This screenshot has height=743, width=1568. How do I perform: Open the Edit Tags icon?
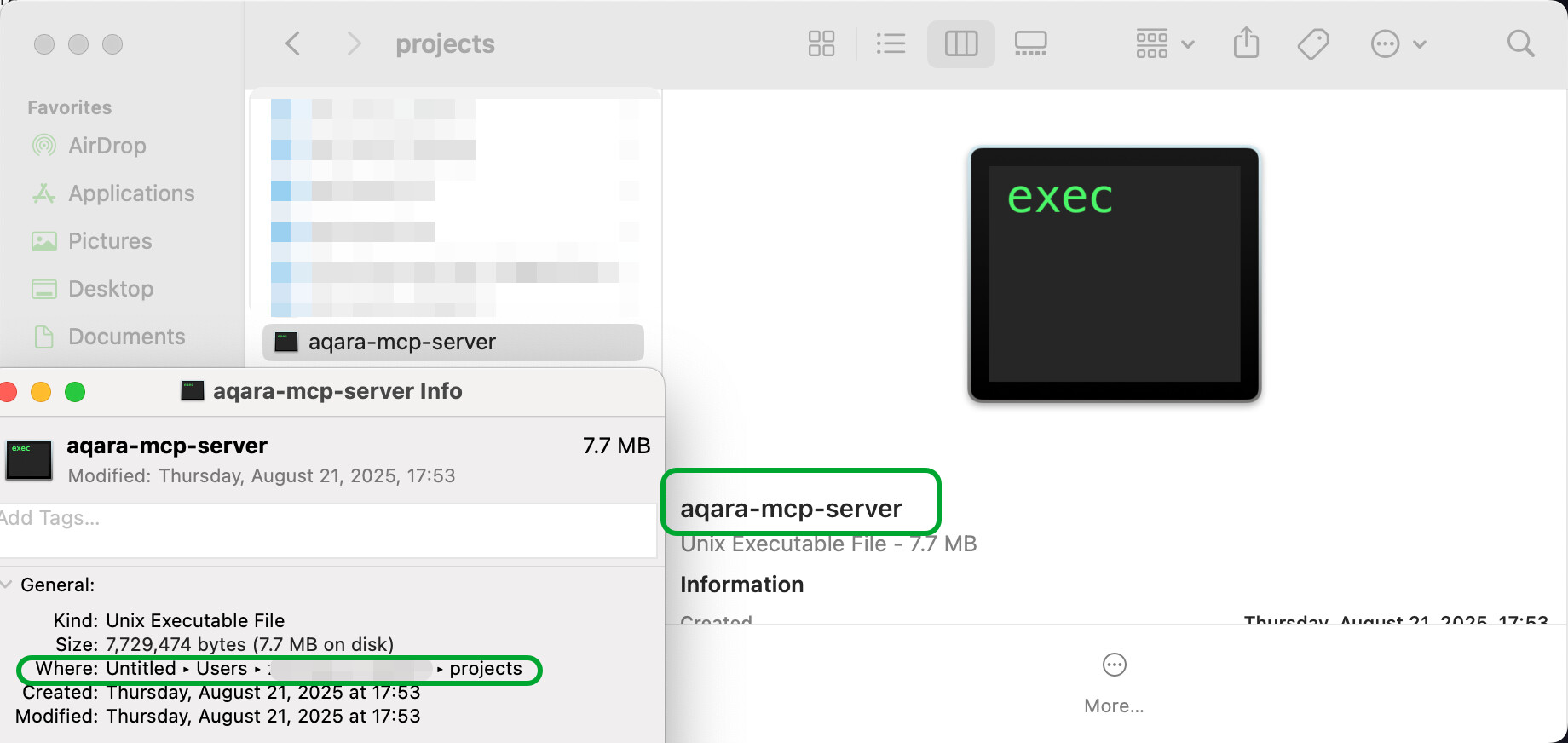pos(1312,43)
